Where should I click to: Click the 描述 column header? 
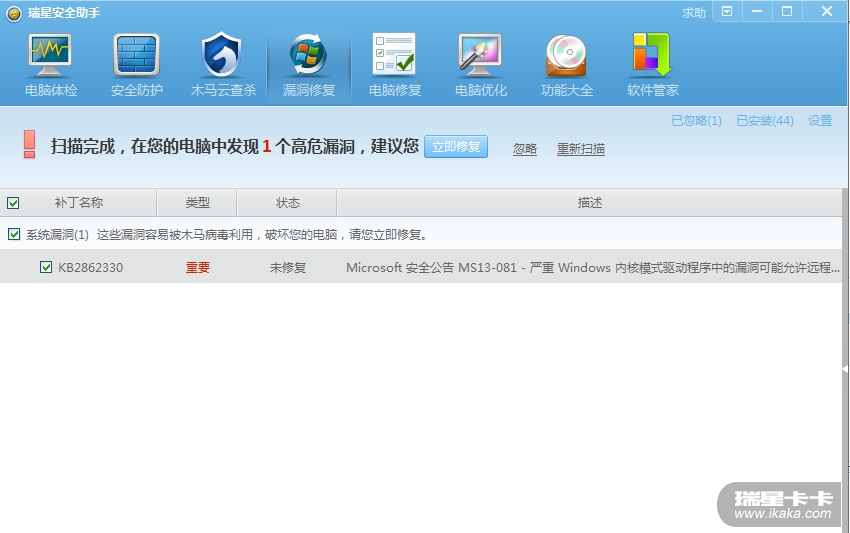[x=590, y=203]
